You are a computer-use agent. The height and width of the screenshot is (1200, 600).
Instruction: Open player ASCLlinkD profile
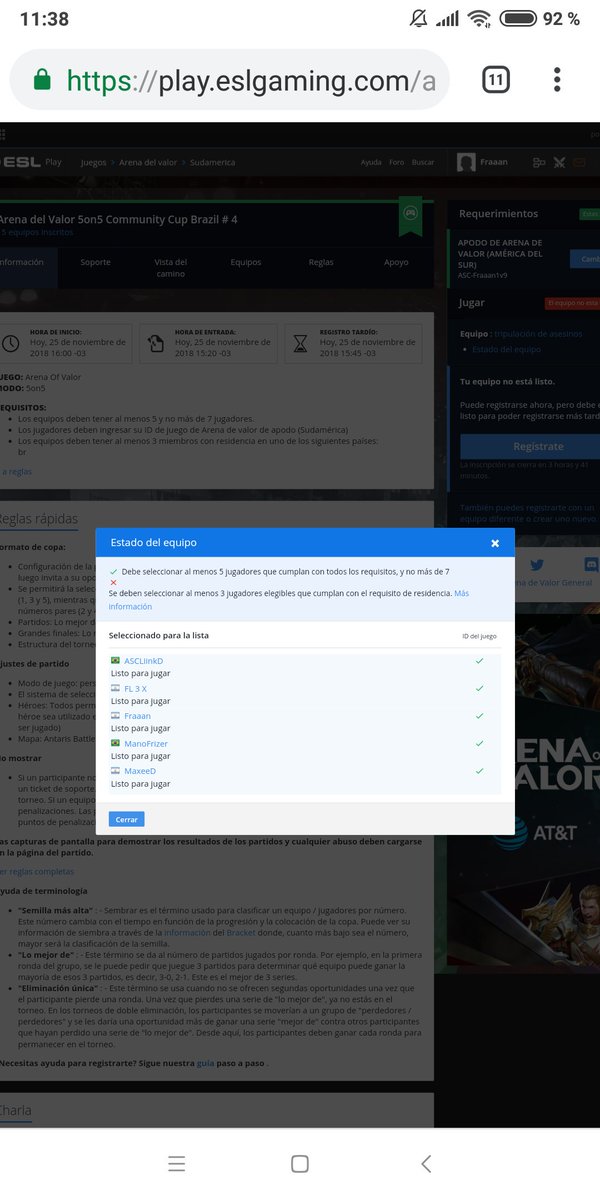[143, 661]
